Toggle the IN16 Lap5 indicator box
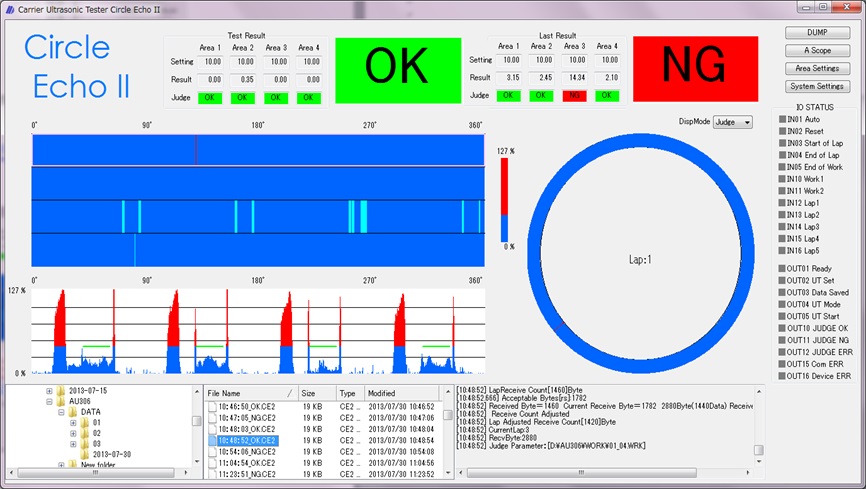The image size is (866, 489). tap(782, 251)
